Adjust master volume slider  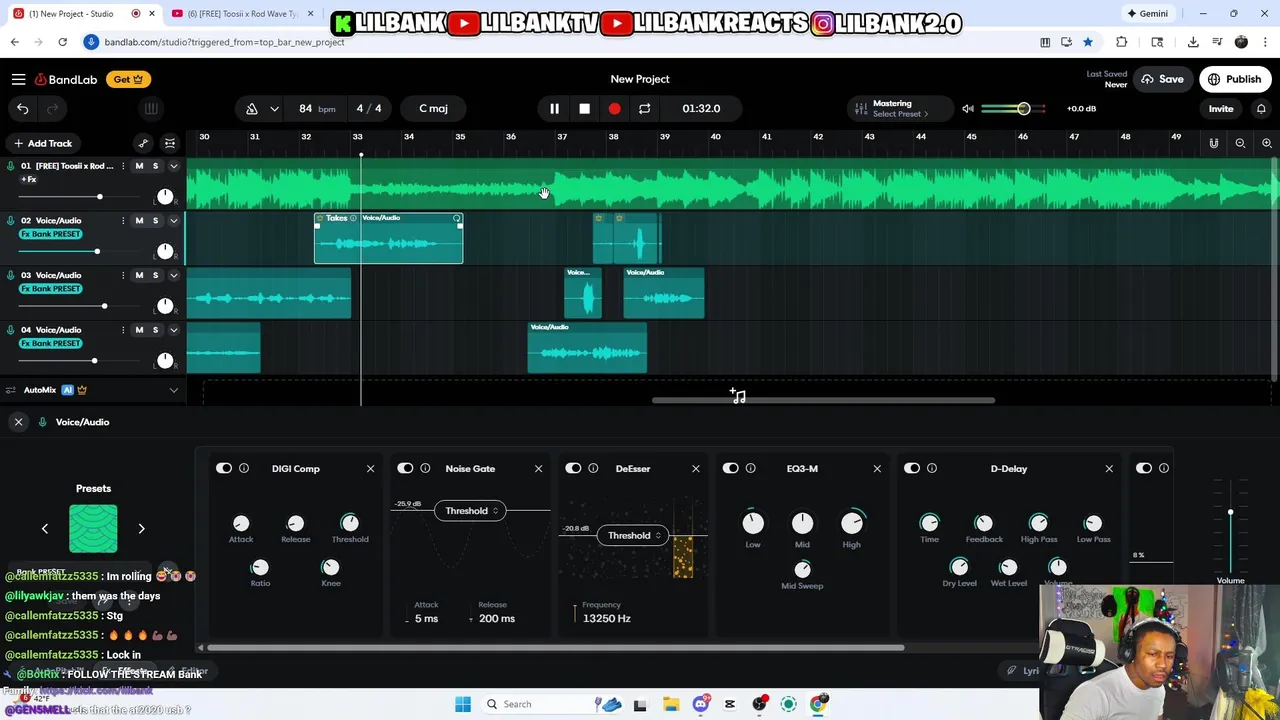coord(1023,108)
